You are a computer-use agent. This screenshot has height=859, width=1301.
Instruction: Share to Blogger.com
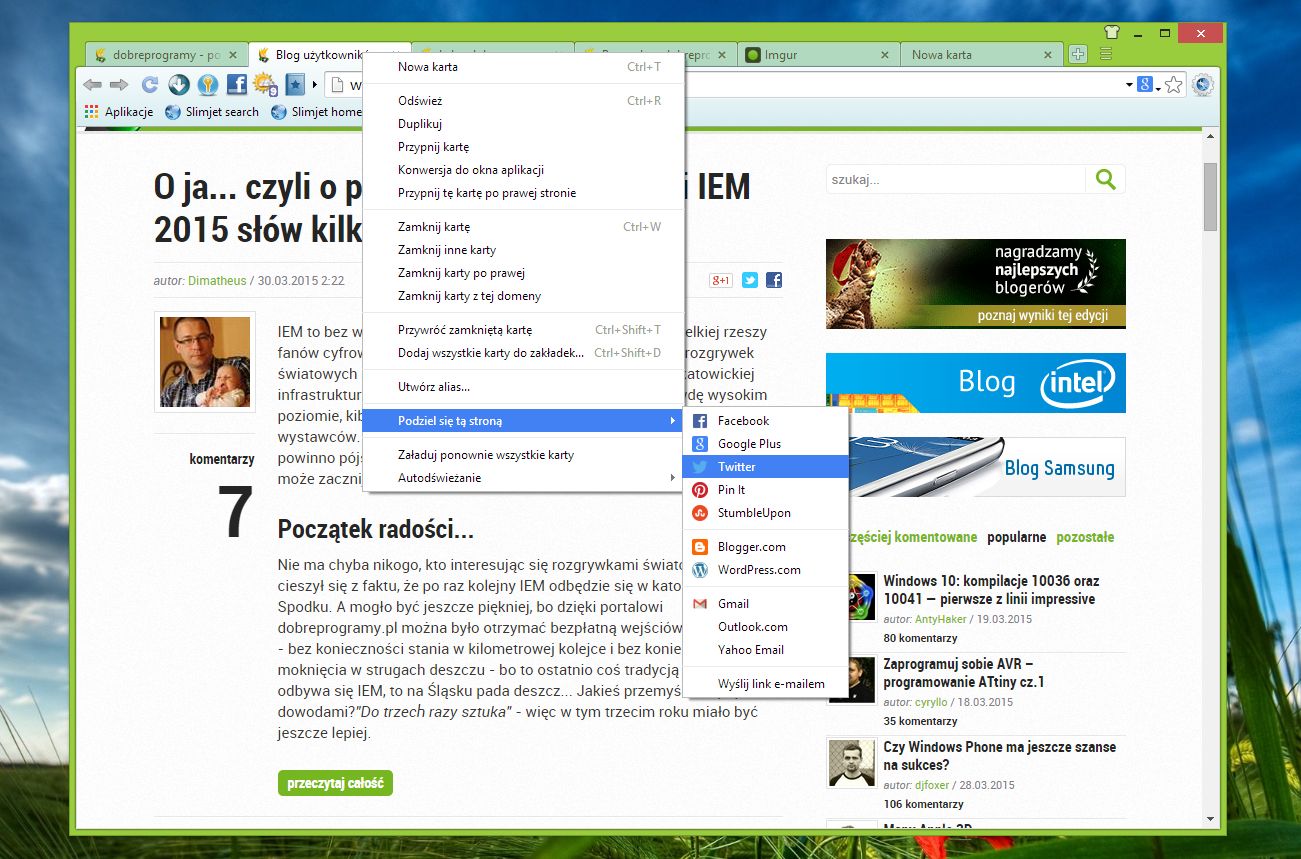coord(765,547)
